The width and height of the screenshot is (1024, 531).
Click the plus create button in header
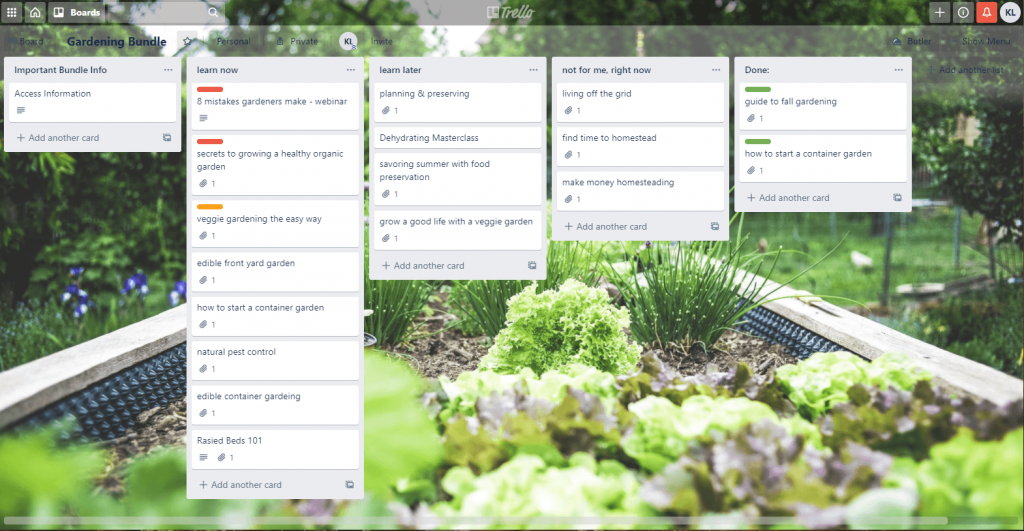(x=939, y=12)
